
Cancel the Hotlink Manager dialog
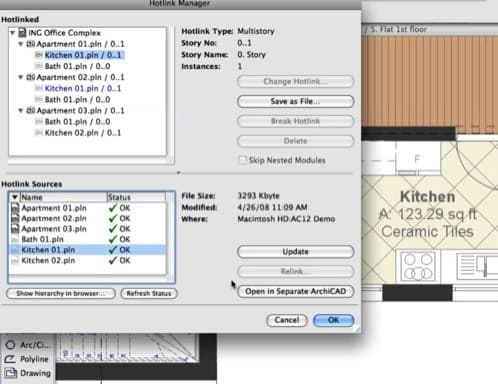[287, 320]
